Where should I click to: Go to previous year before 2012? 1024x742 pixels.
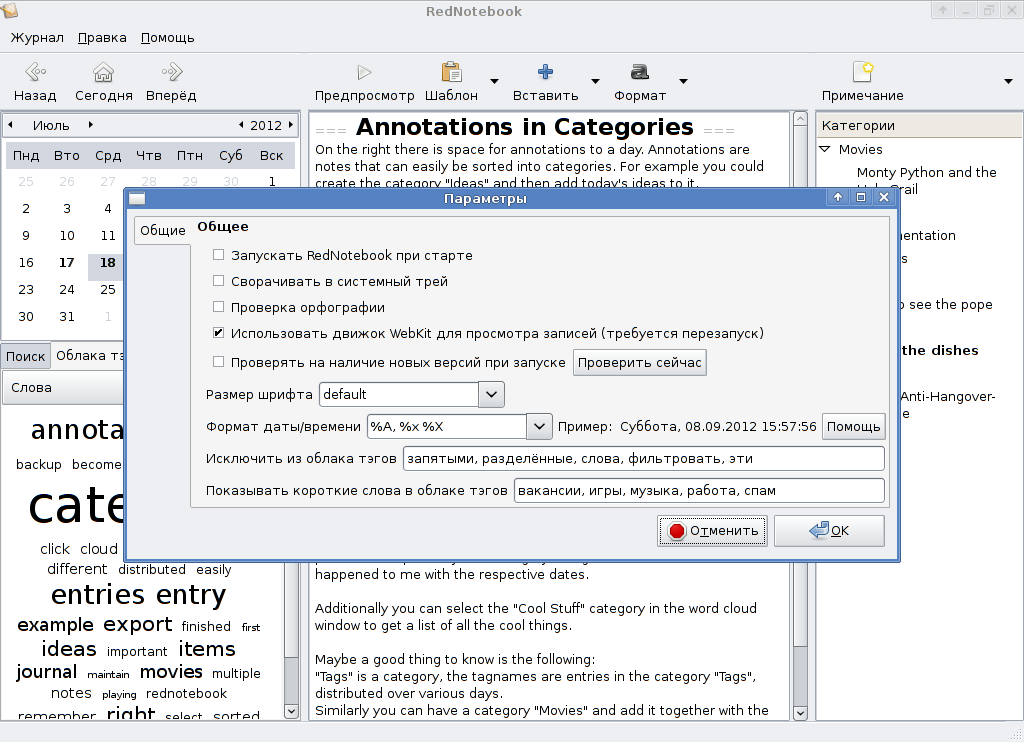241,125
